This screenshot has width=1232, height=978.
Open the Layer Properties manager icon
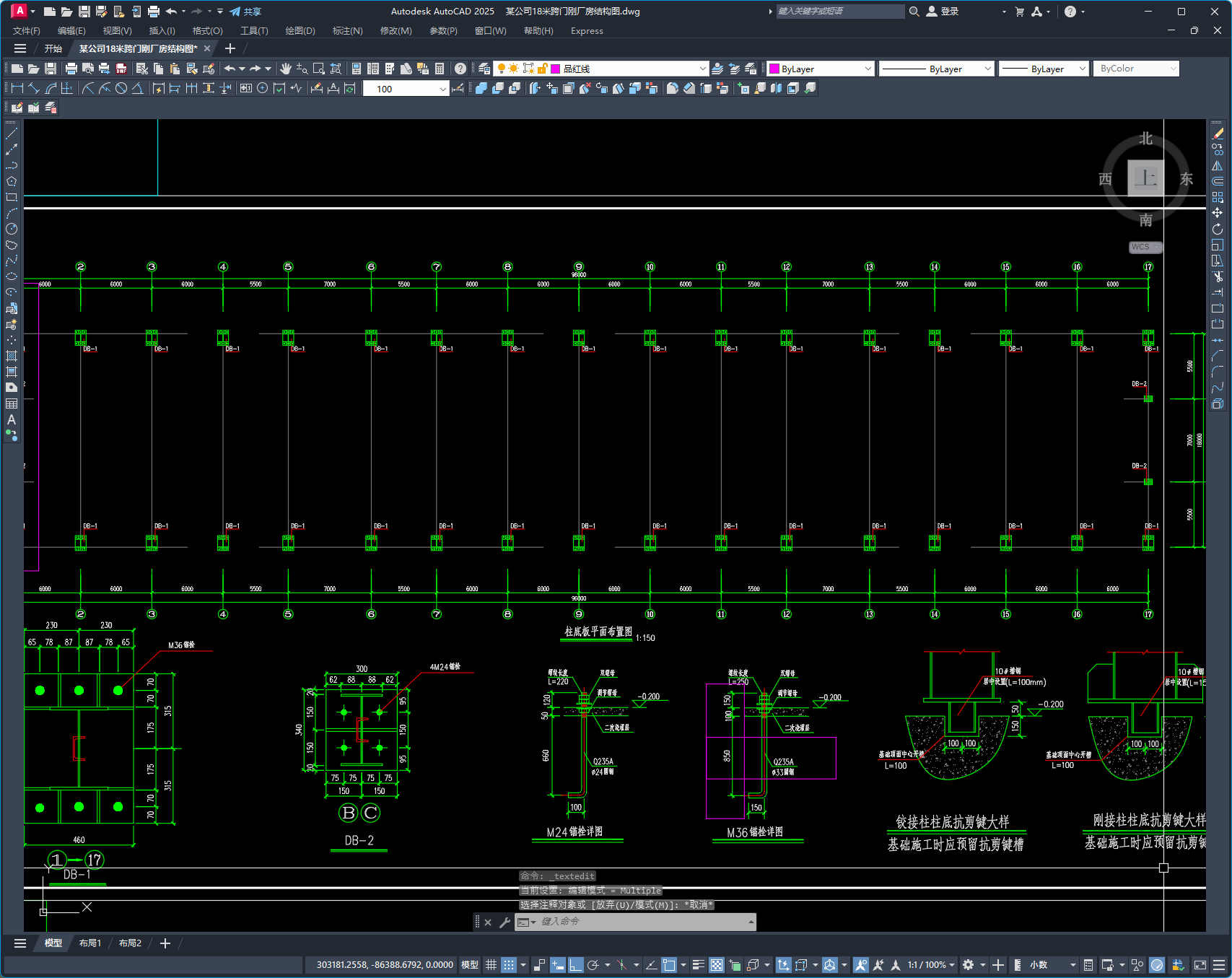(484, 69)
